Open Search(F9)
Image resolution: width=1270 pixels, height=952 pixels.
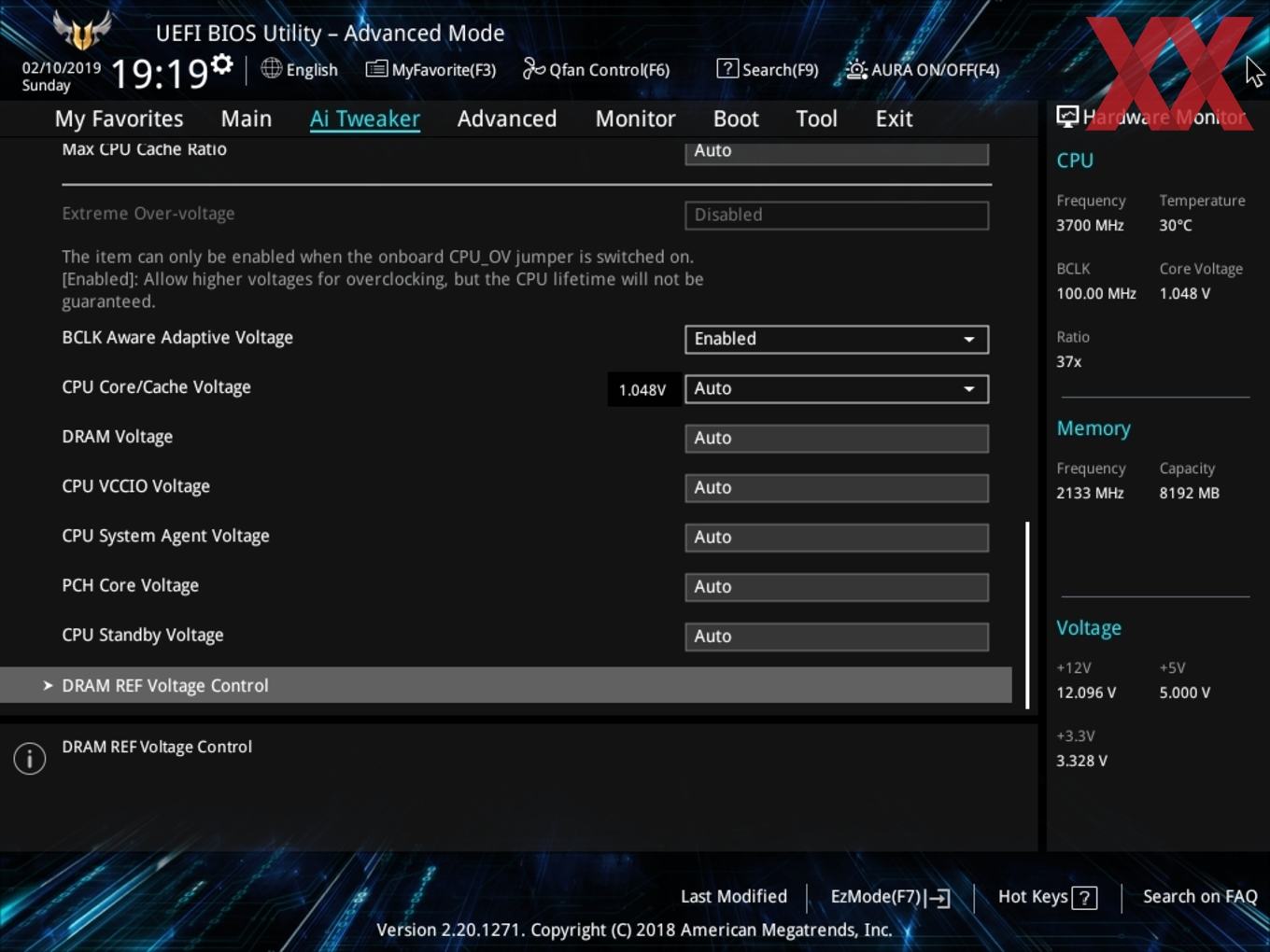click(x=768, y=69)
